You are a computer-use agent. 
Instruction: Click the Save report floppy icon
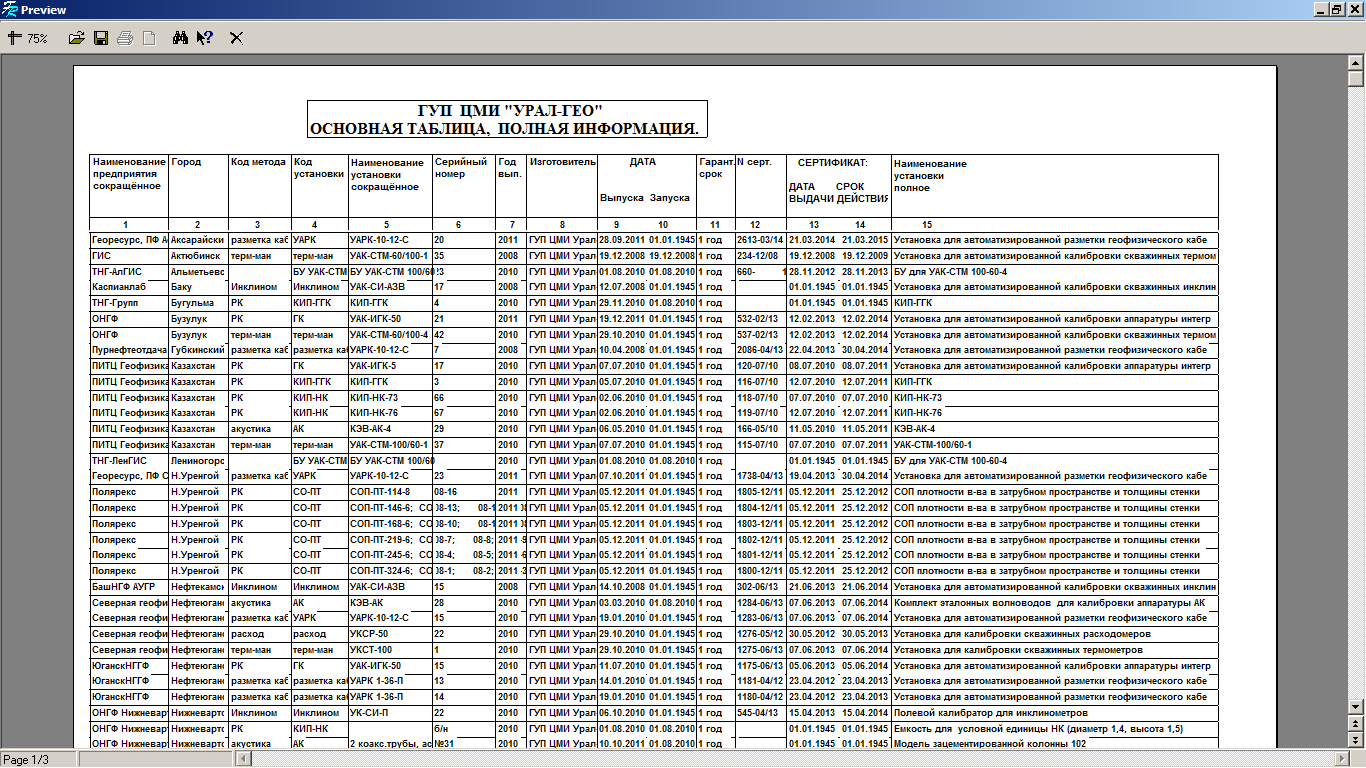coord(100,38)
